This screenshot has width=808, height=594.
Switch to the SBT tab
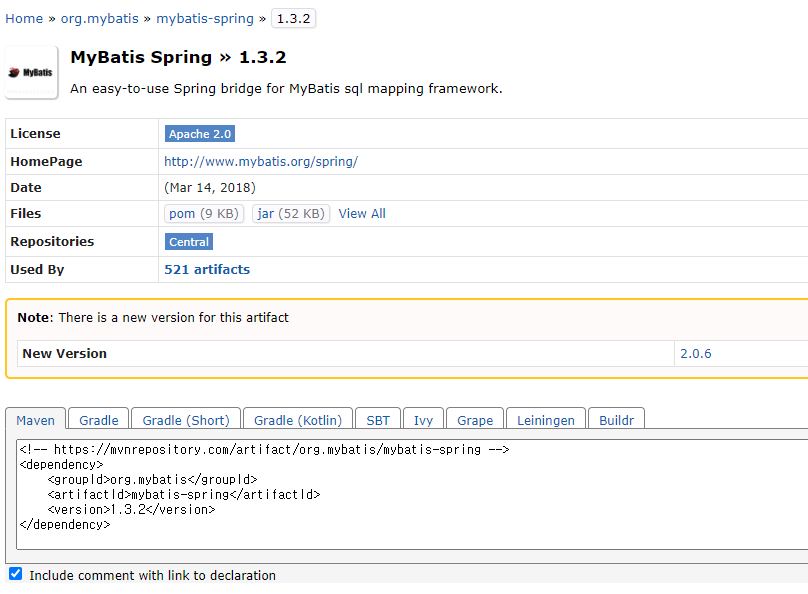[378, 420]
